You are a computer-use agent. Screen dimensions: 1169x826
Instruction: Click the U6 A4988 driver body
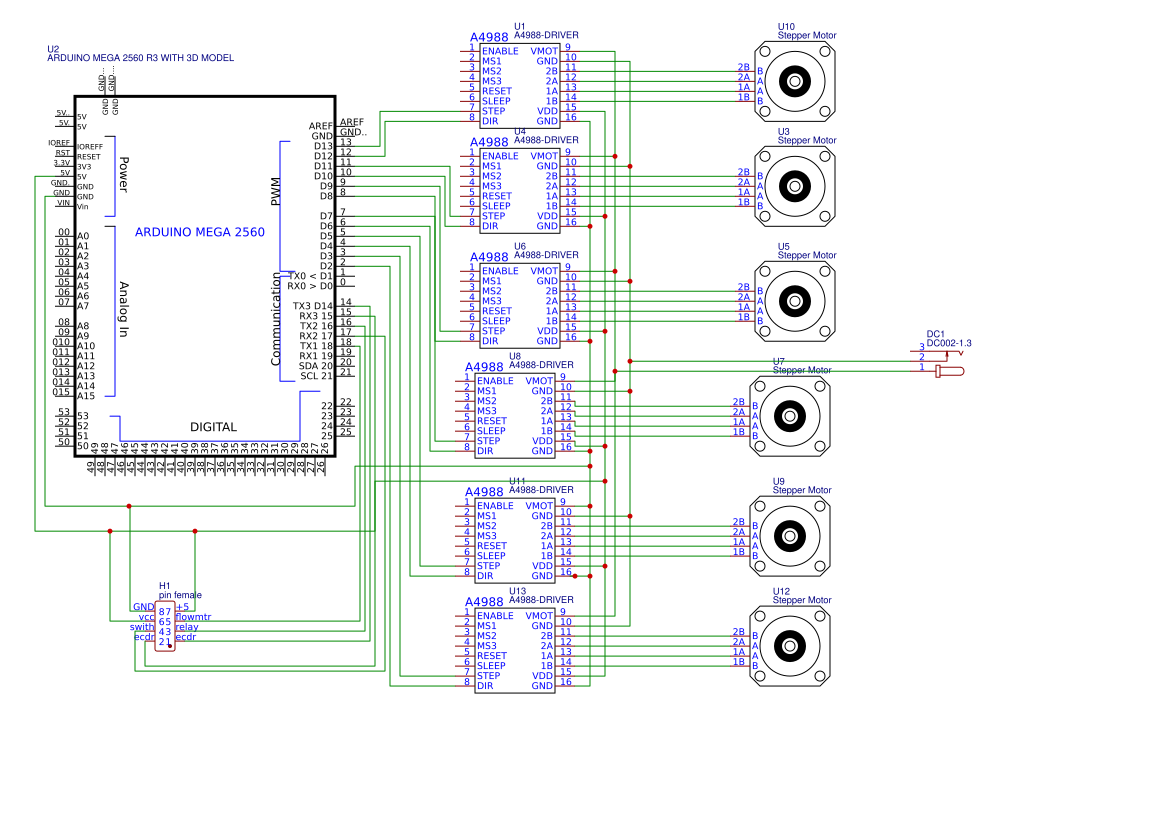coord(520,306)
